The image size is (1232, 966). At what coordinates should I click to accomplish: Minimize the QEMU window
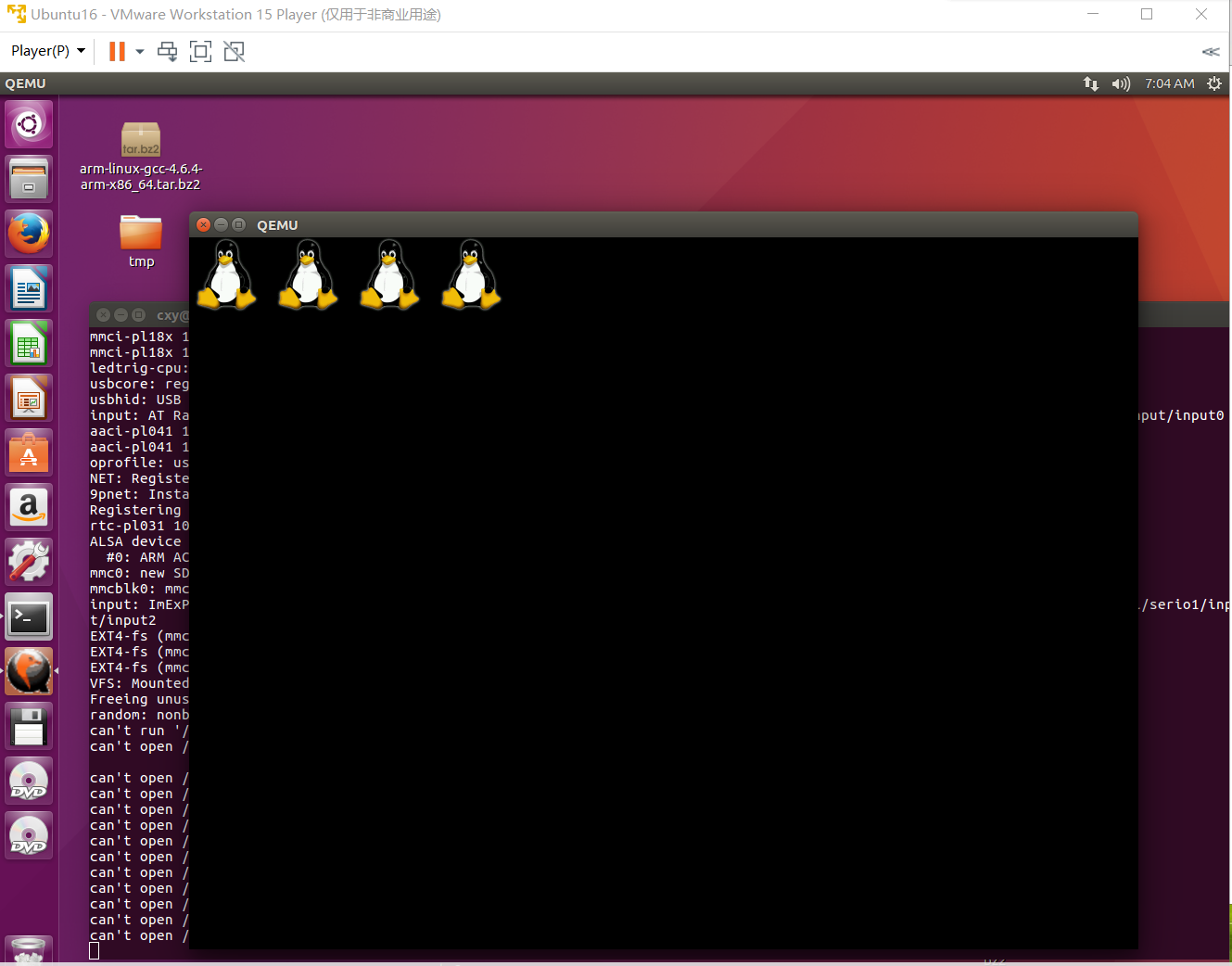coord(221,224)
